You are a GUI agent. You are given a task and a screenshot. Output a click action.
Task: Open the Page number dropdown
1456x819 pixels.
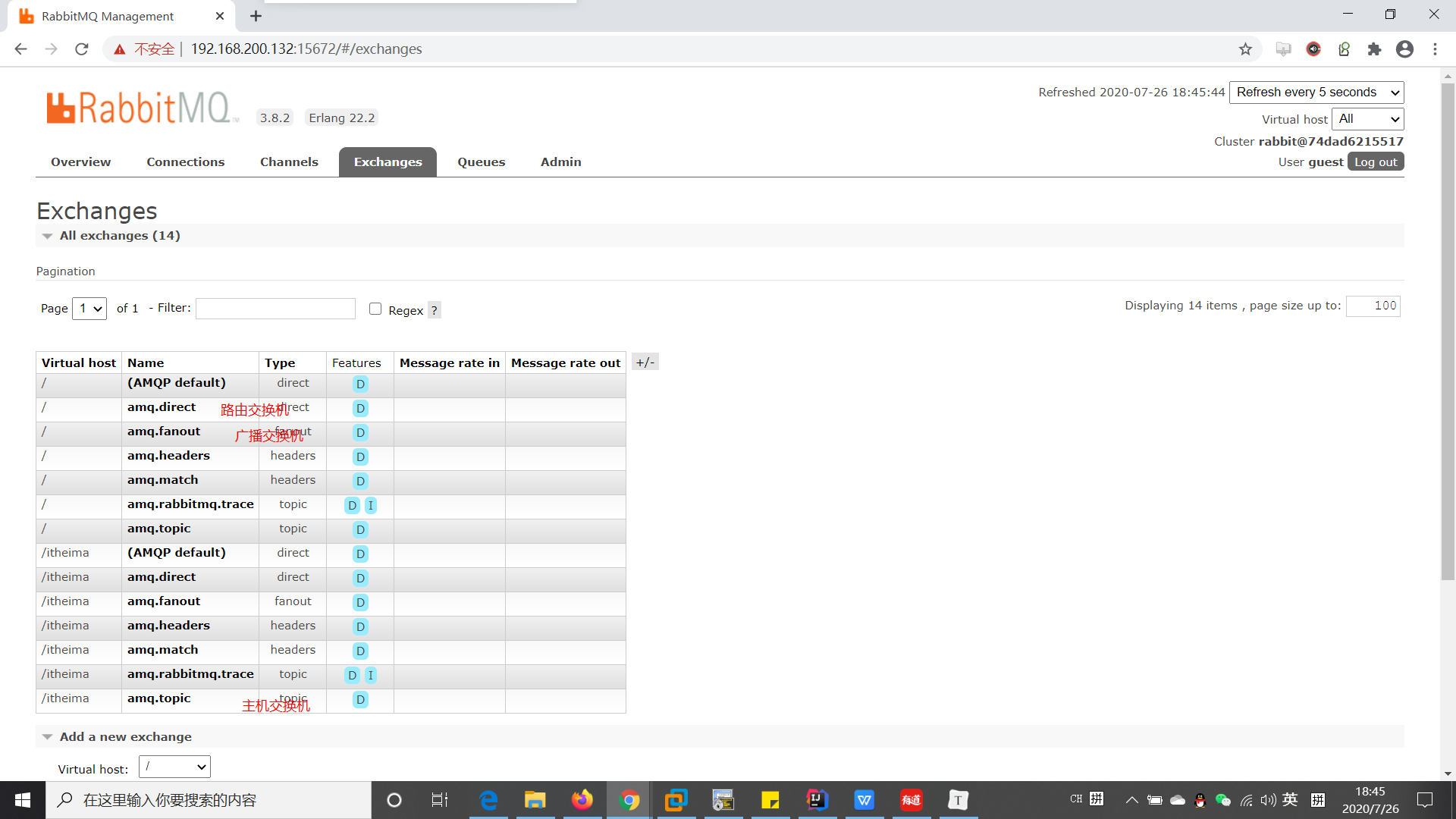pos(89,309)
